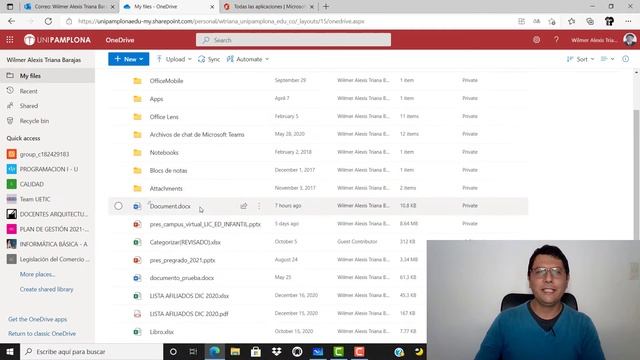The image size is (640, 360).
Task: Open File Explorer from taskbar
Action: tap(235, 351)
